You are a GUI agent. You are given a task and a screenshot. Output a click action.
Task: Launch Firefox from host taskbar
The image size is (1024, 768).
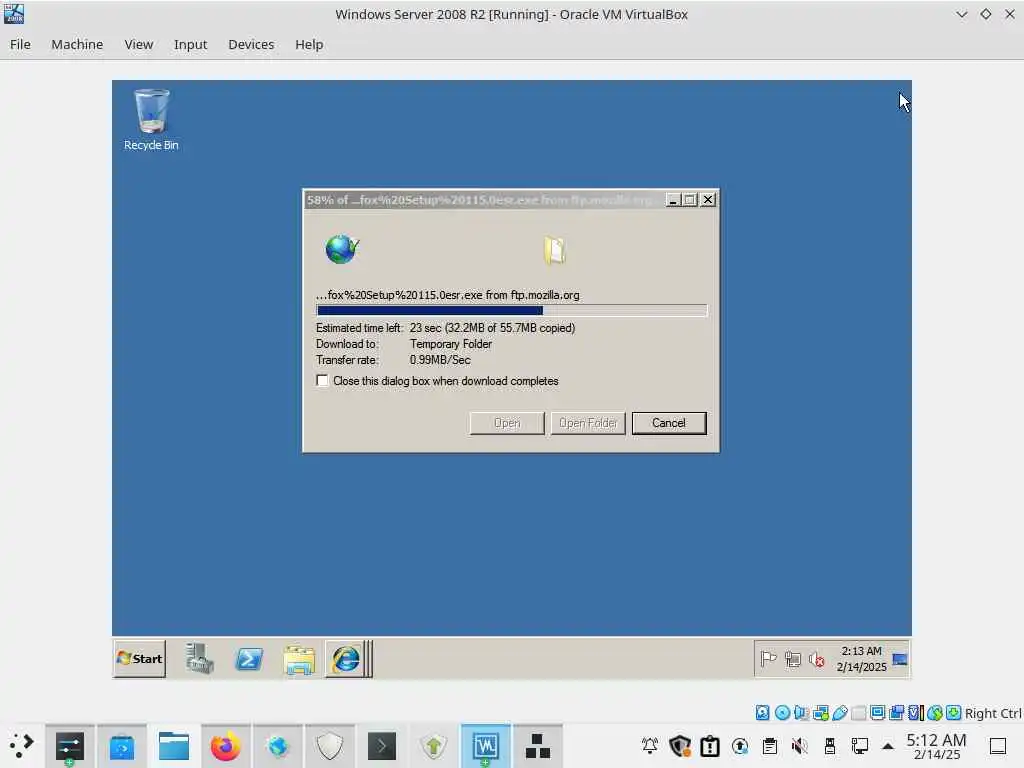[x=225, y=746]
